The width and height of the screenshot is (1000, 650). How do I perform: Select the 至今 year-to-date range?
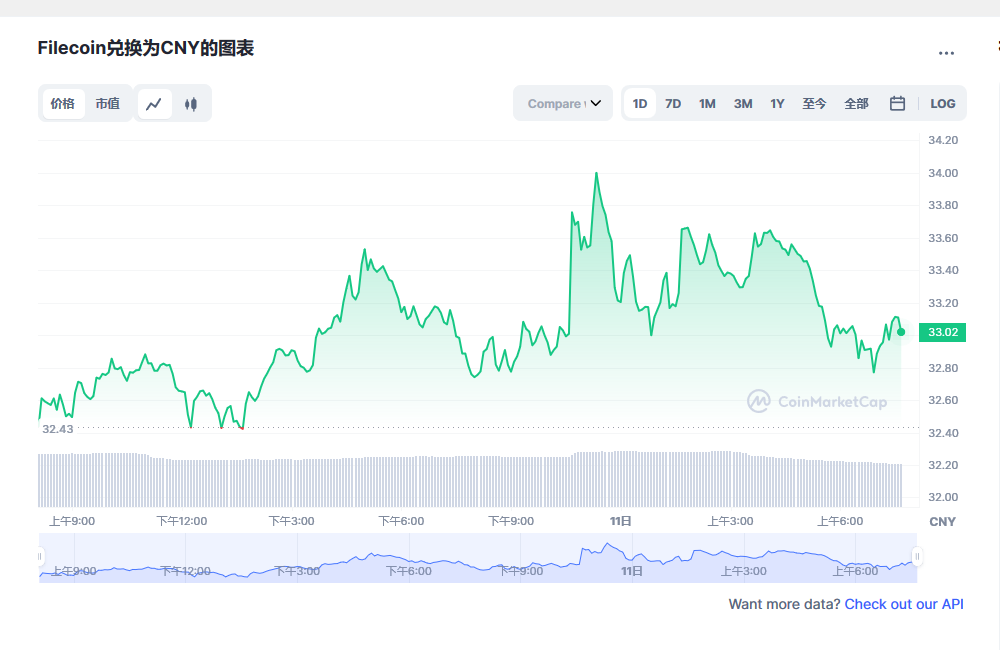pyautogui.click(x=814, y=103)
